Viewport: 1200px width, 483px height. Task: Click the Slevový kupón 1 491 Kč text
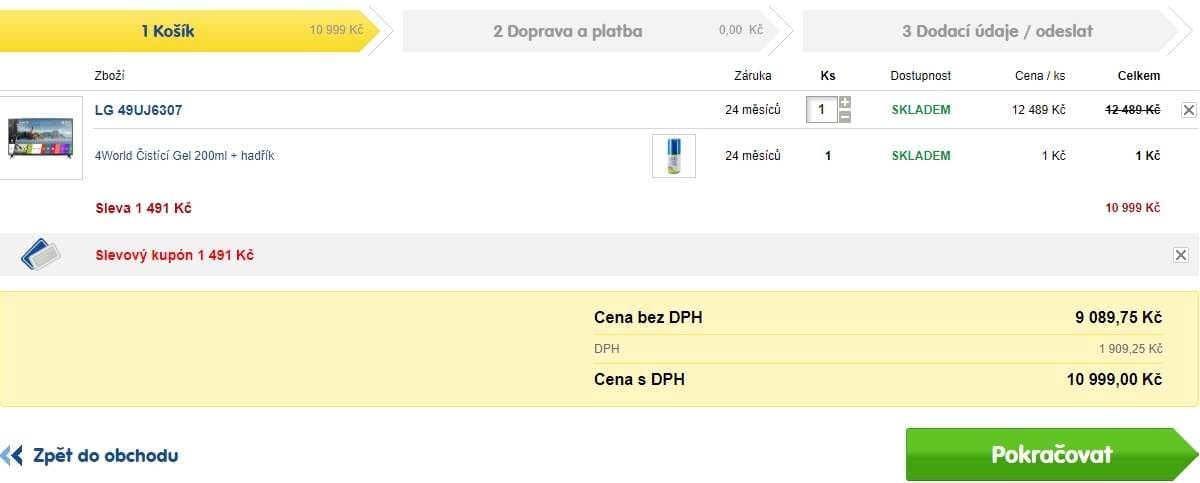[x=174, y=255]
